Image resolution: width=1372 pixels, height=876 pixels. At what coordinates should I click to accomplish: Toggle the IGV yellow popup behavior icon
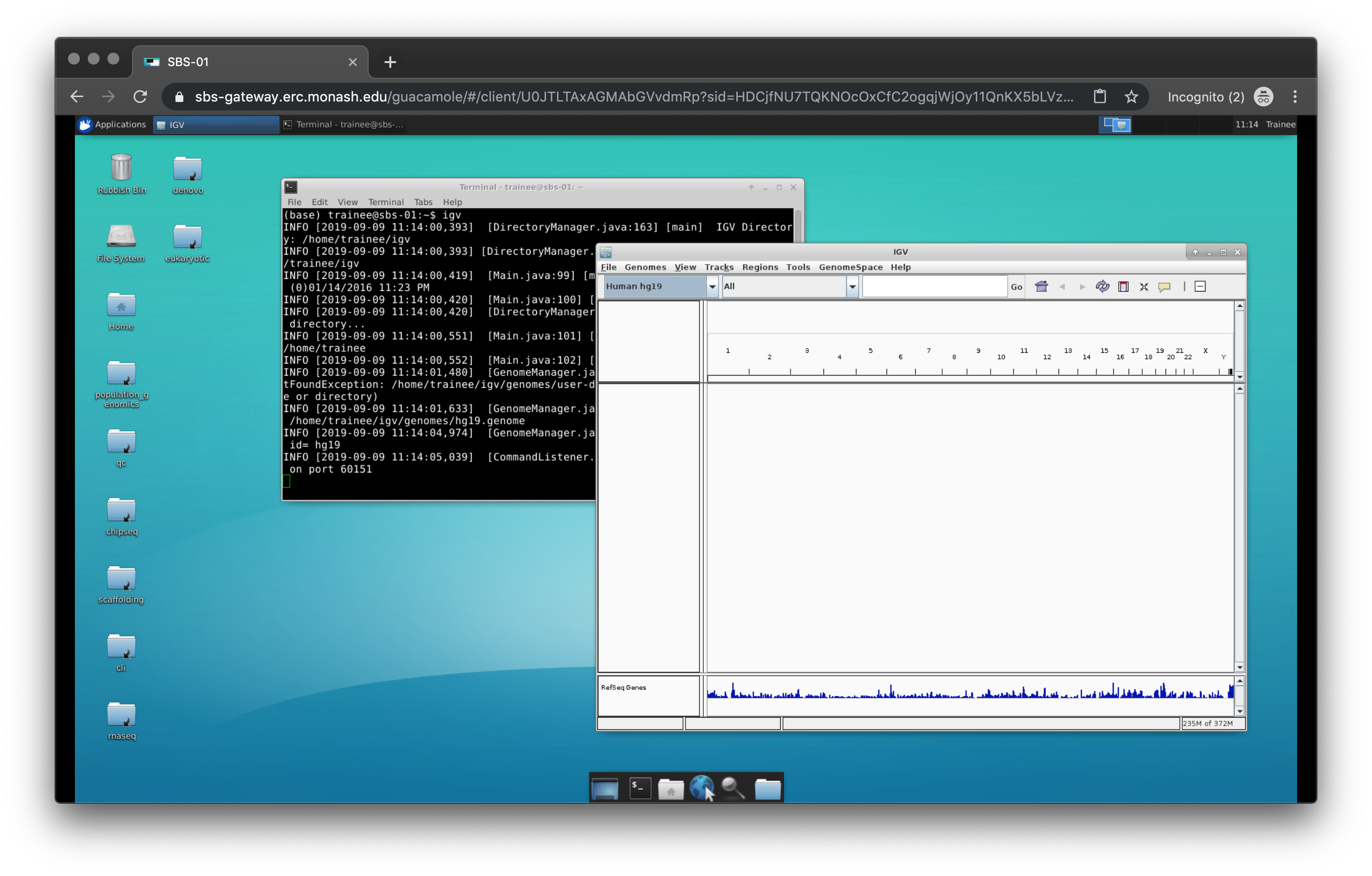1164,287
